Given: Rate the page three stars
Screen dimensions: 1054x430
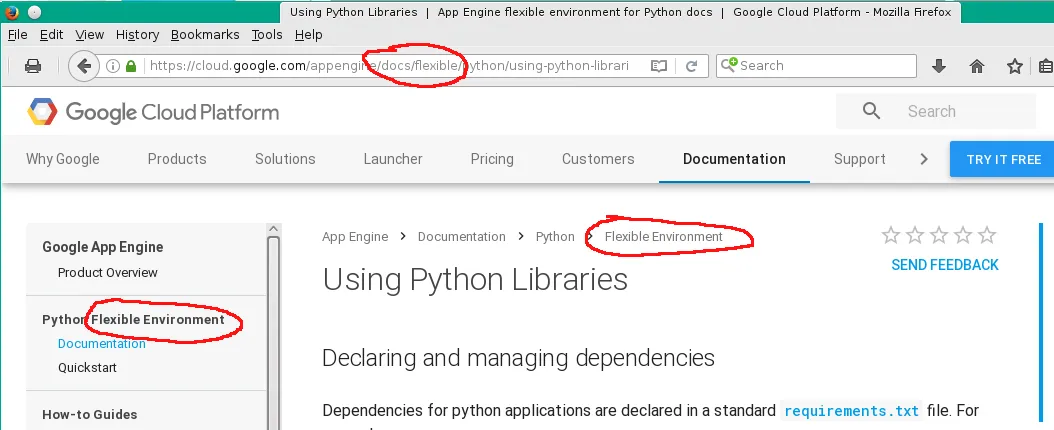Looking at the screenshot, I should [x=939, y=236].
